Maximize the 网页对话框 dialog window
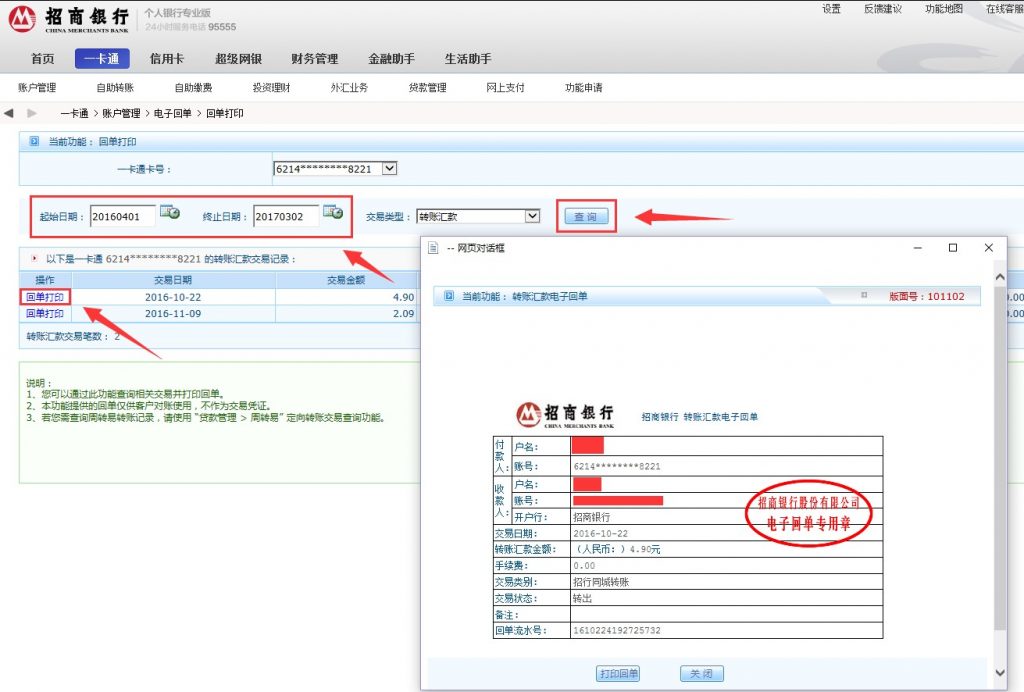Image resolution: width=1024 pixels, height=692 pixels. (x=953, y=248)
